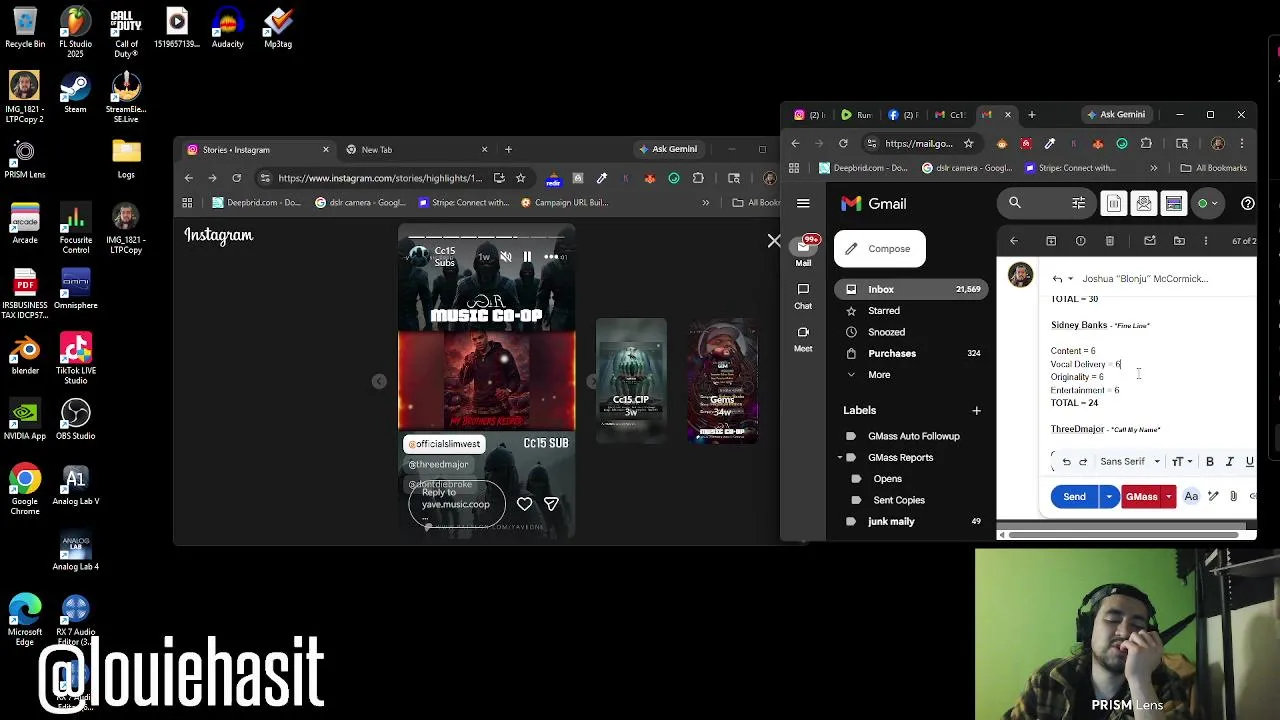Open the Meet section in Gmail
The width and height of the screenshot is (1280, 720).
pos(803,338)
